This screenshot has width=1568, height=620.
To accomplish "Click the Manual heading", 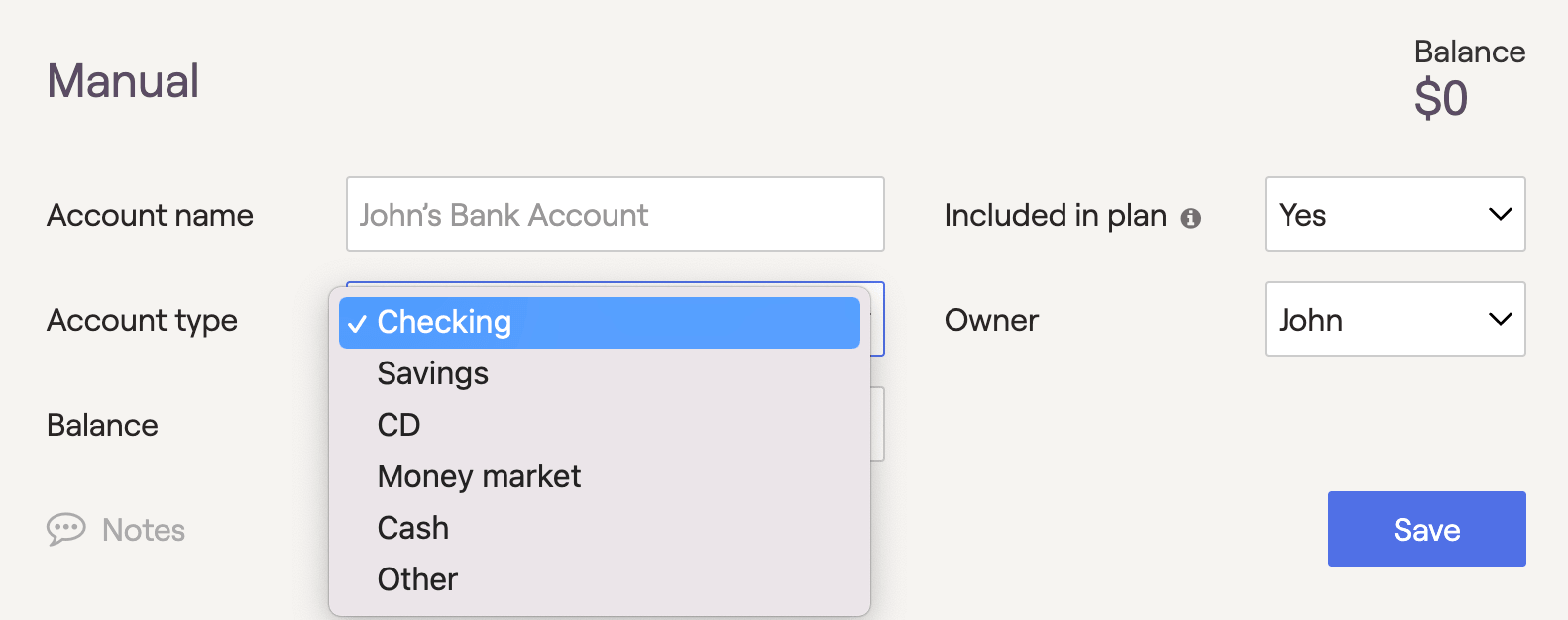I will 123,80.
